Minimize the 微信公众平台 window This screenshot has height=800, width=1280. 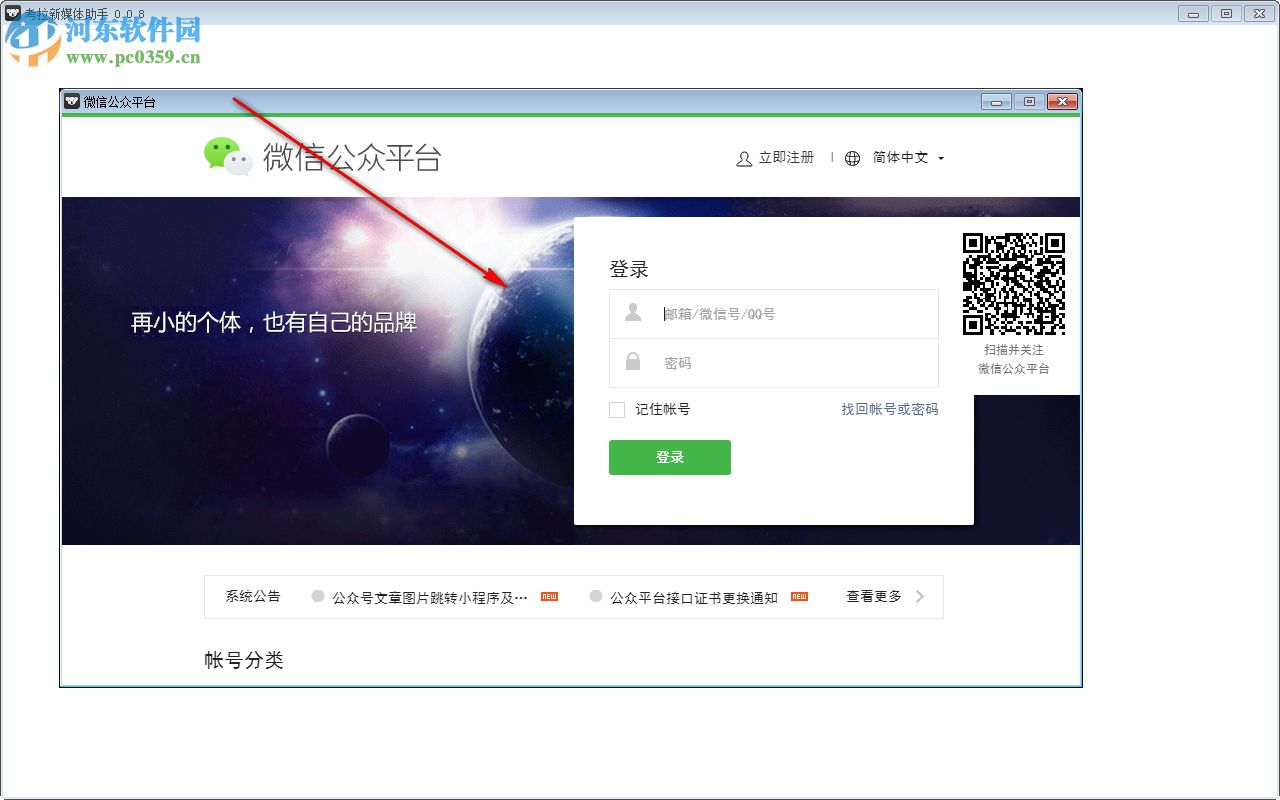click(996, 101)
